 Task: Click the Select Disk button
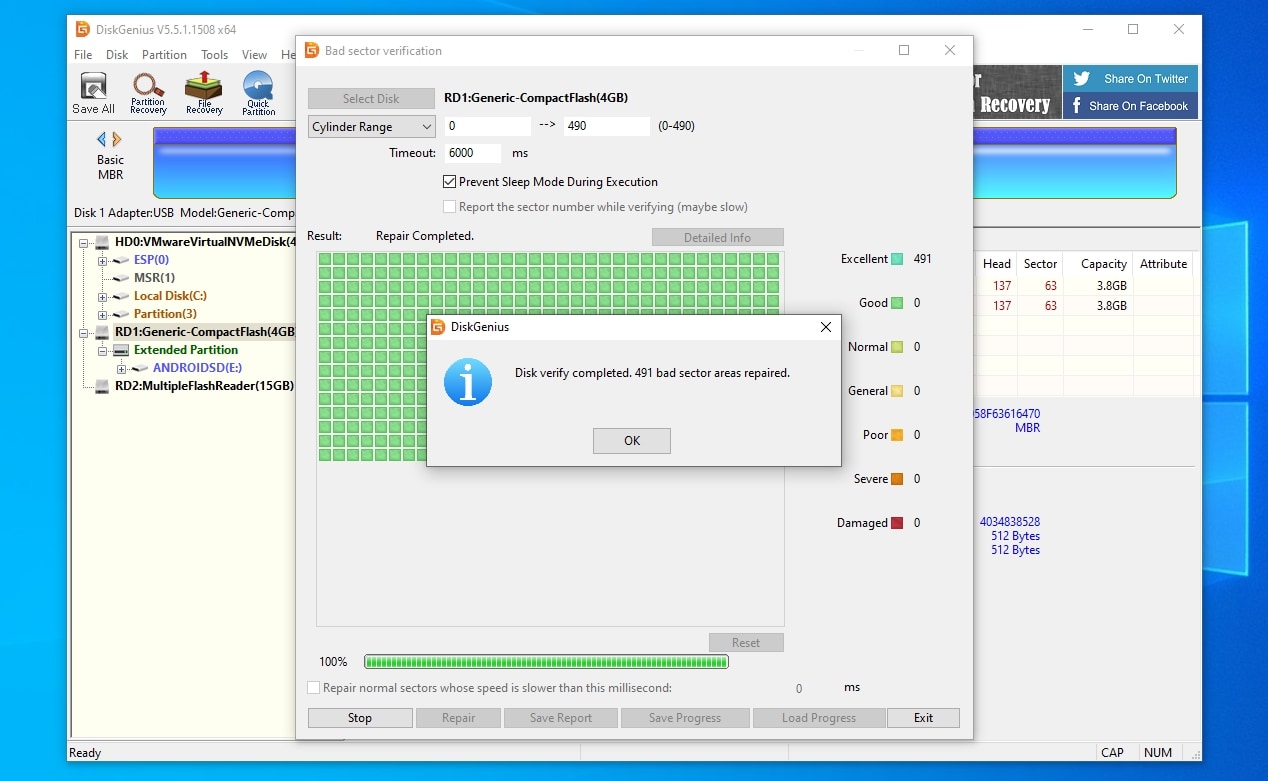tap(371, 99)
